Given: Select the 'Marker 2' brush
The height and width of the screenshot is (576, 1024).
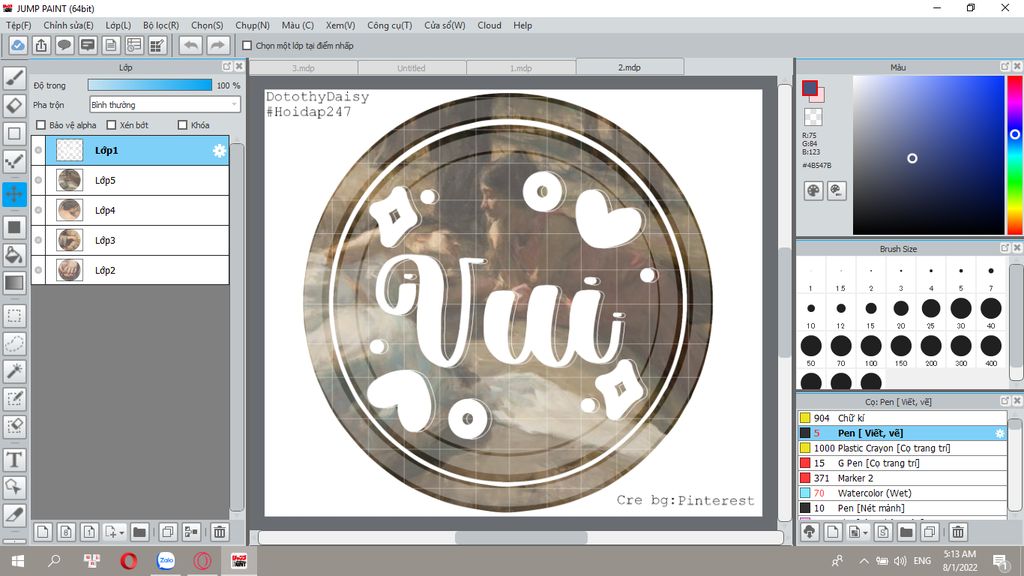Looking at the screenshot, I should pyautogui.click(x=903, y=478).
